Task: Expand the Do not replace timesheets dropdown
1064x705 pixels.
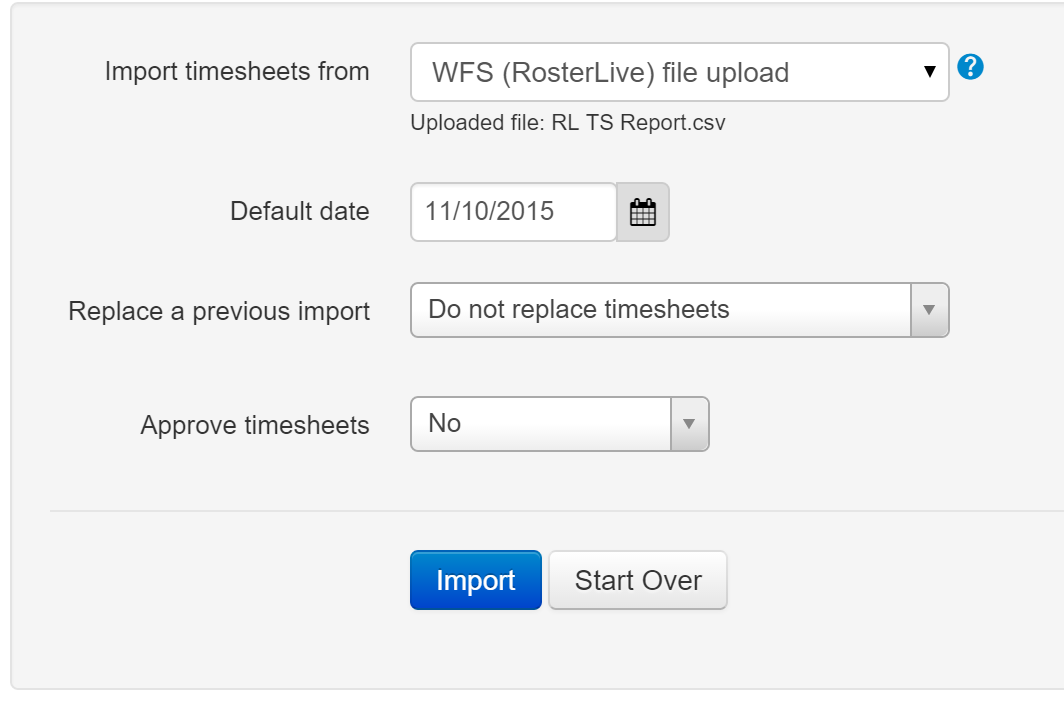Action: (x=680, y=310)
